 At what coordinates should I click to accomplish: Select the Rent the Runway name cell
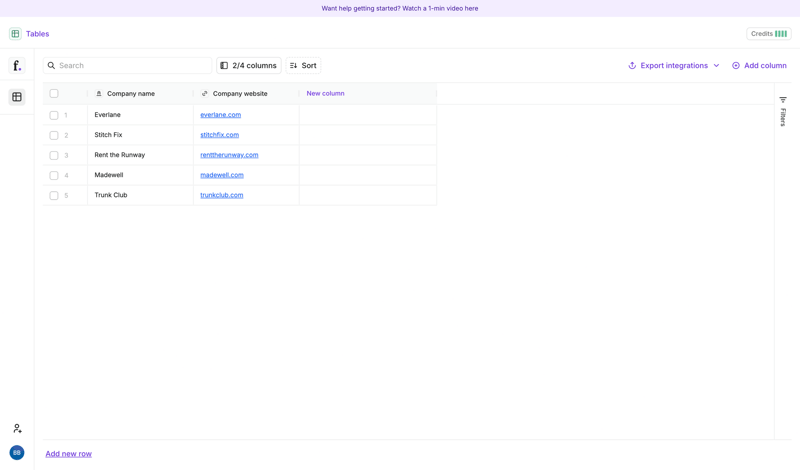point(140,155)
